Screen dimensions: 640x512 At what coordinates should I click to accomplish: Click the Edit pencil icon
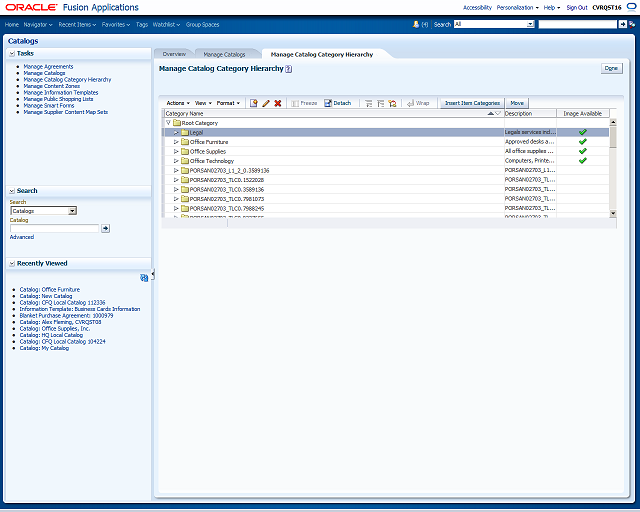[x=266, y=103]
